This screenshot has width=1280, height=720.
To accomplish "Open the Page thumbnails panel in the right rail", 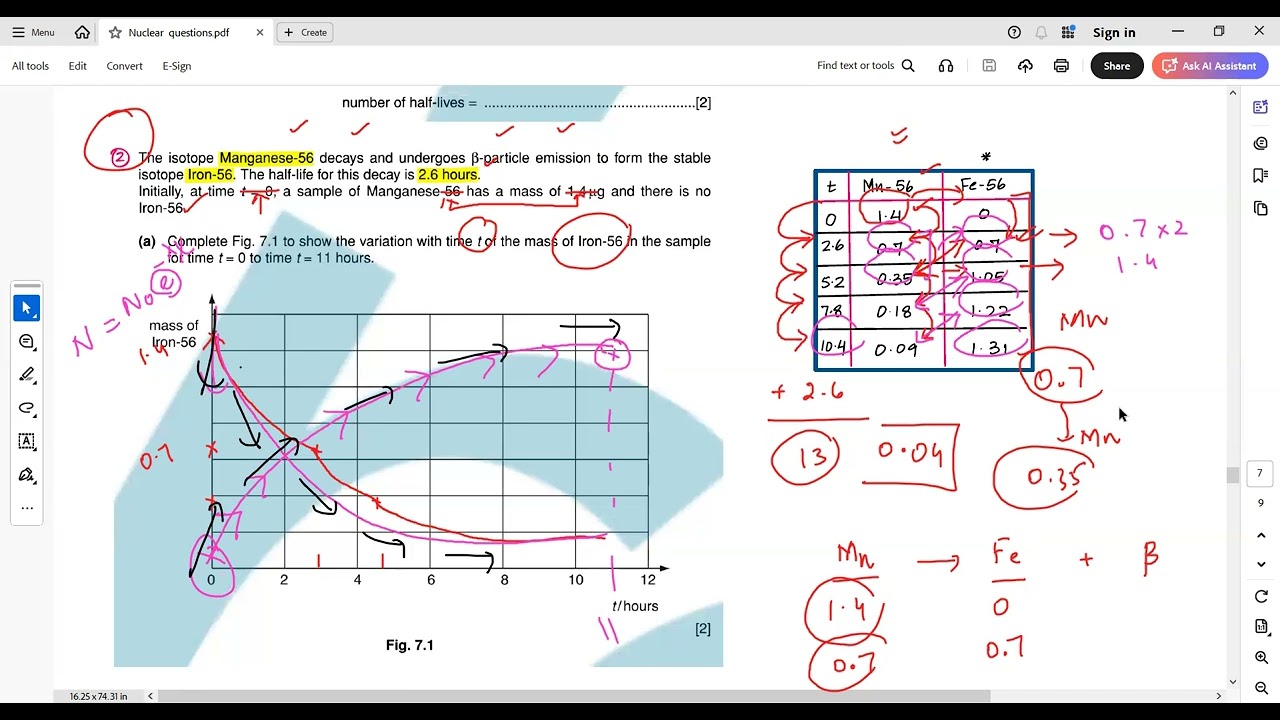I will (x=1260, y=208).
